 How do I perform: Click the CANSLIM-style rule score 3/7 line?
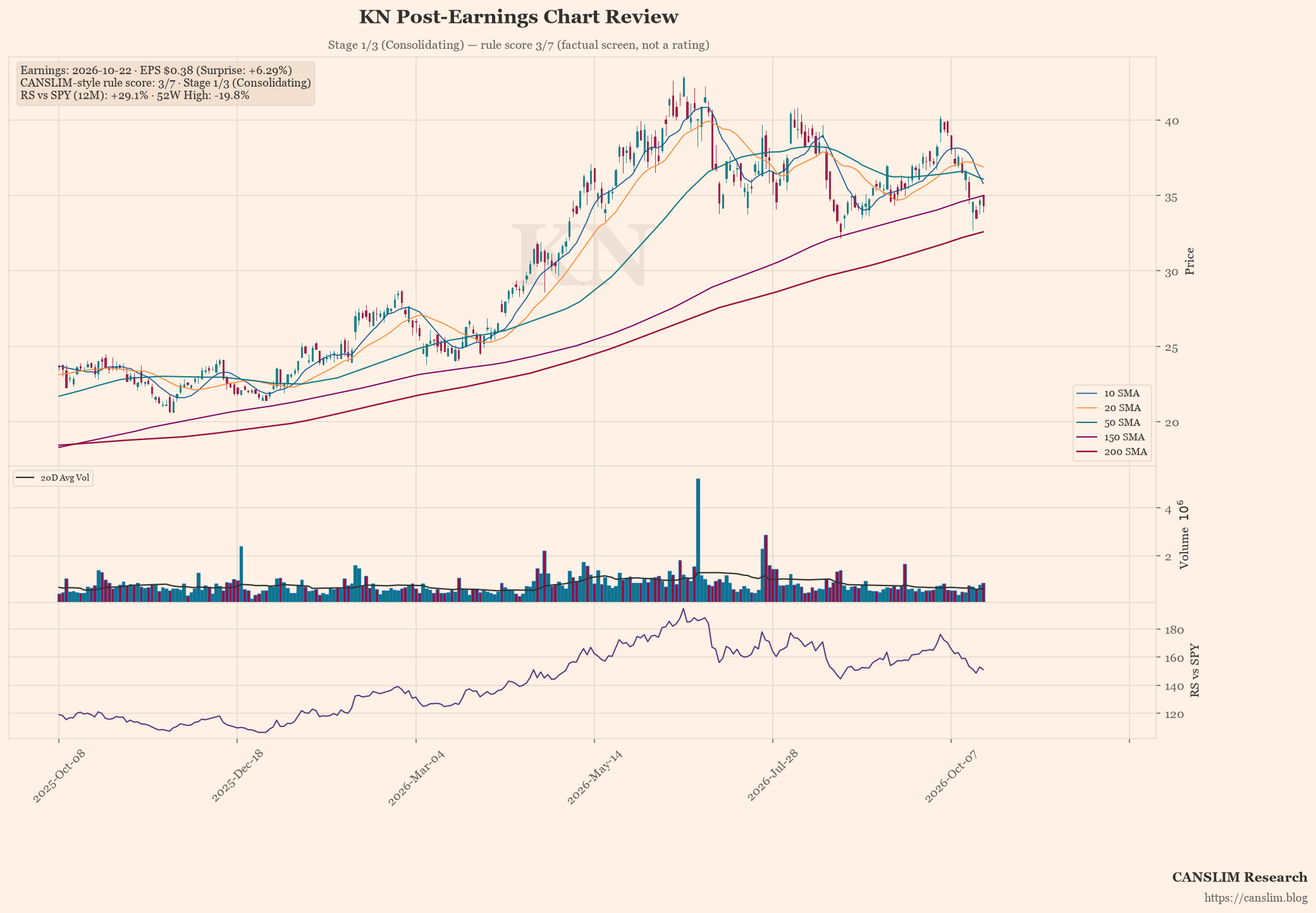tap(166, 83)
